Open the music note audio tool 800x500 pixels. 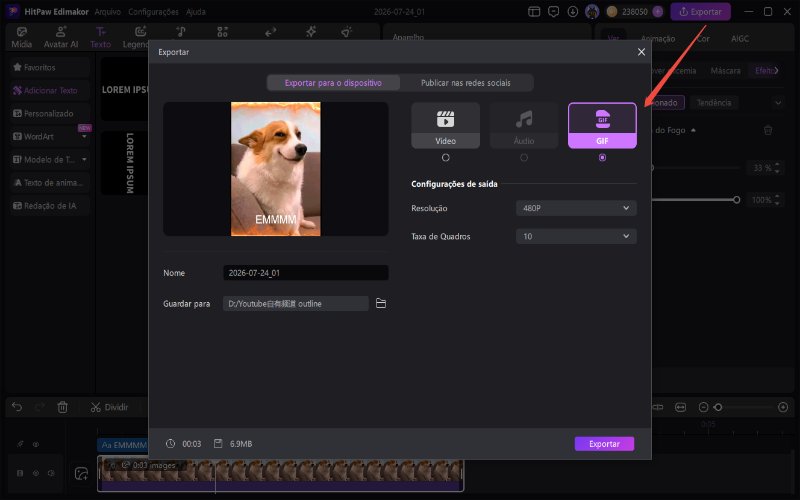(181, 32)
